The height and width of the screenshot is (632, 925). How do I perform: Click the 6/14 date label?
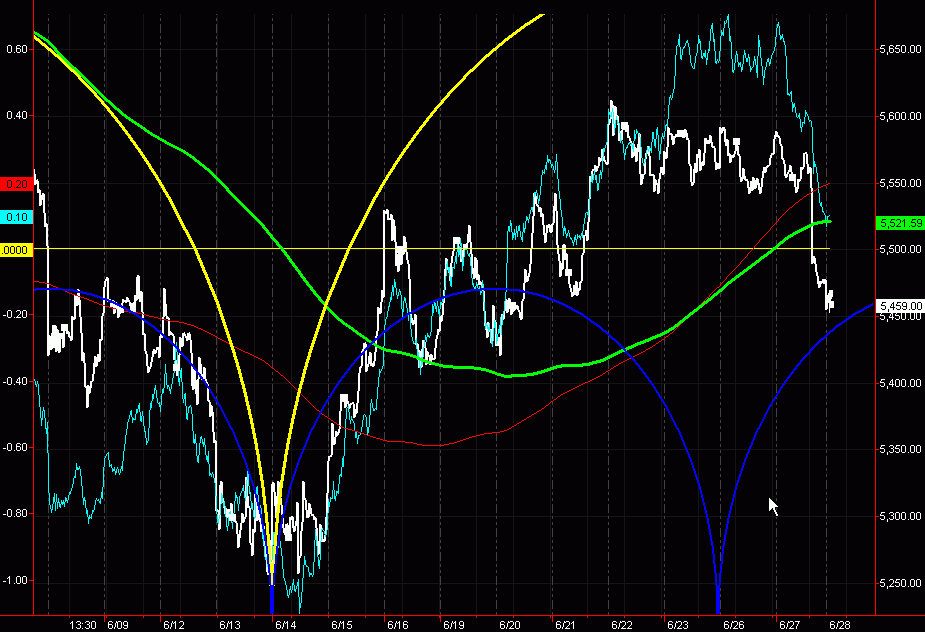pos(286,625)
